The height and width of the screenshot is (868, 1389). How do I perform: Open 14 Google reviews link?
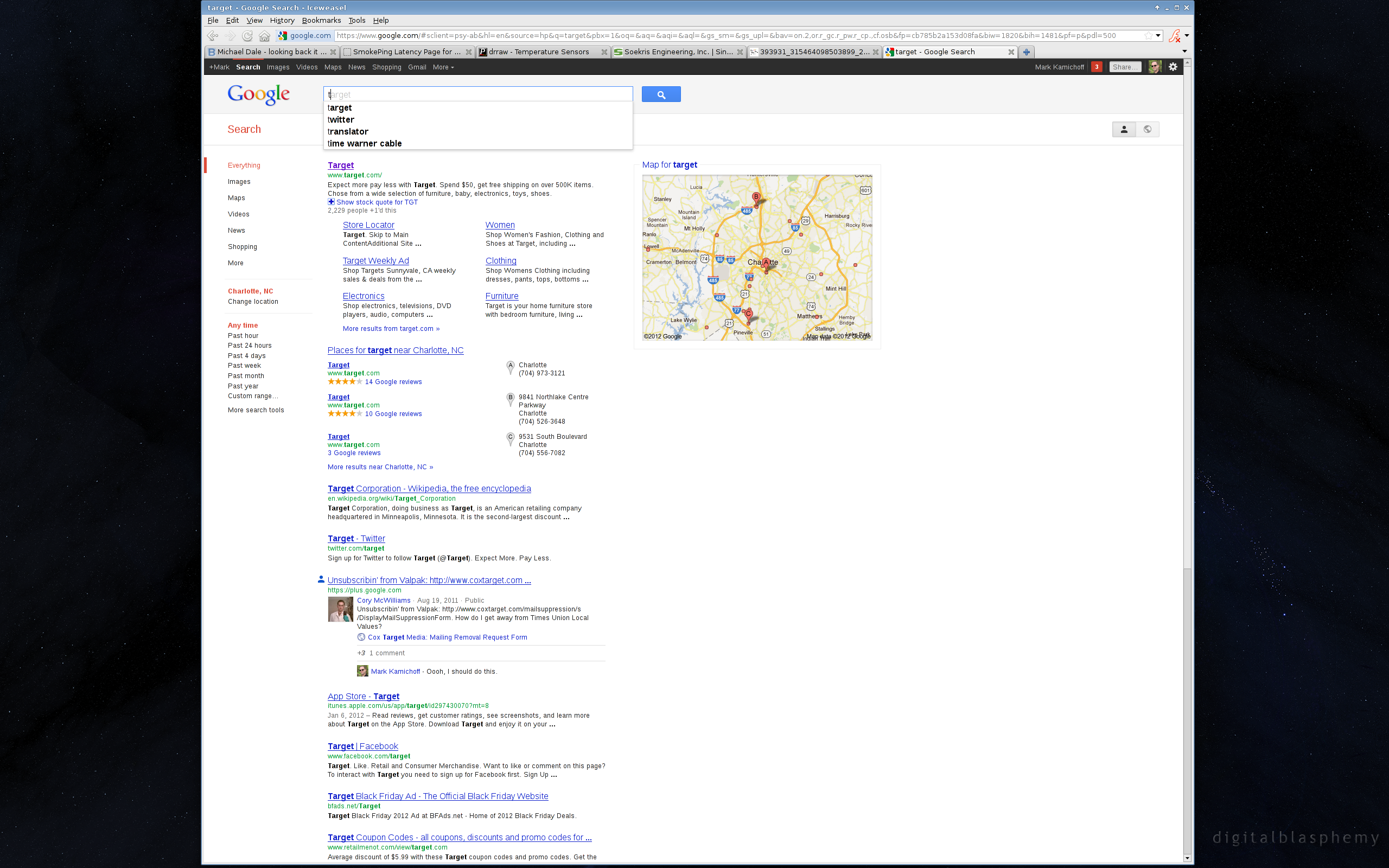pyautogui.click(x=393, y=382)
